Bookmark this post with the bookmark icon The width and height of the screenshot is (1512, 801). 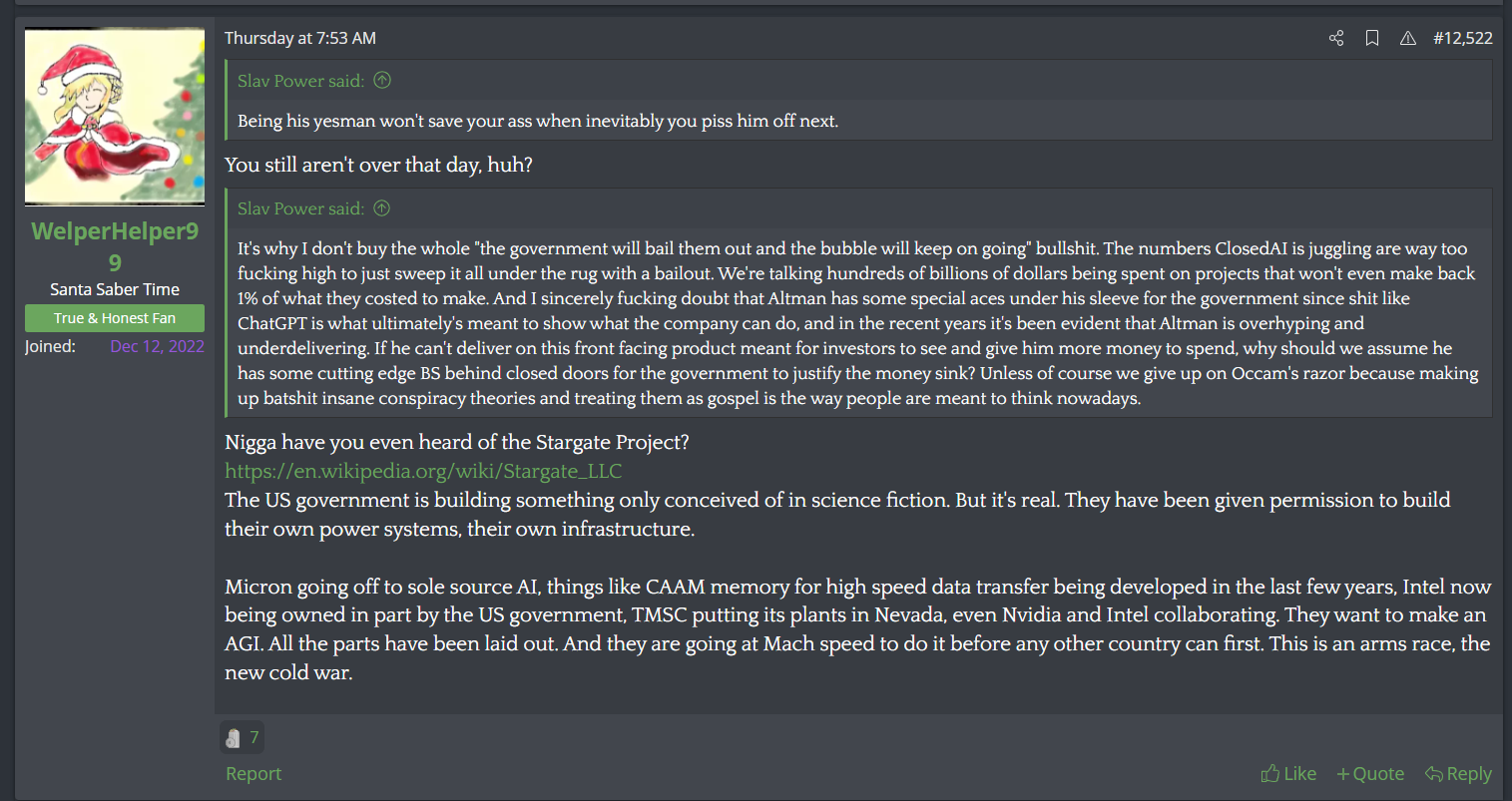(1372, 38)
